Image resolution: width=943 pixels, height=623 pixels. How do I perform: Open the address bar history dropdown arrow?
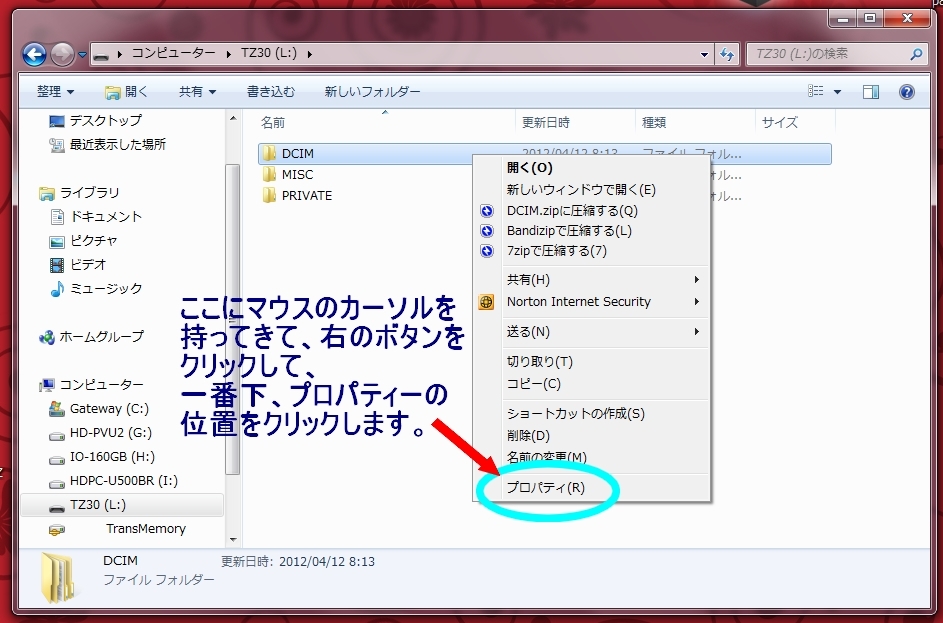click(x=704, y=54)
